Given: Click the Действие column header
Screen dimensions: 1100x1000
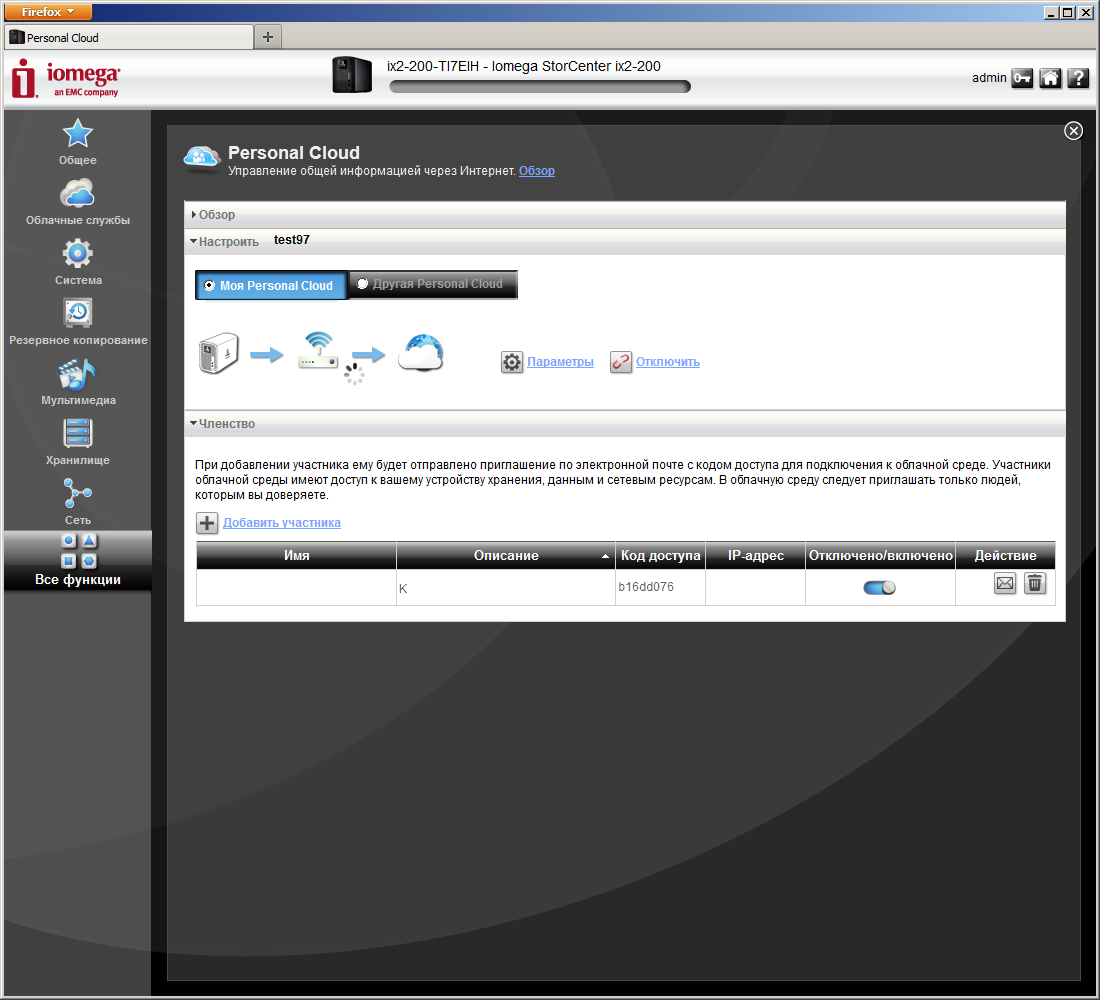Looking at the screenshot, I should (1005, 555).
